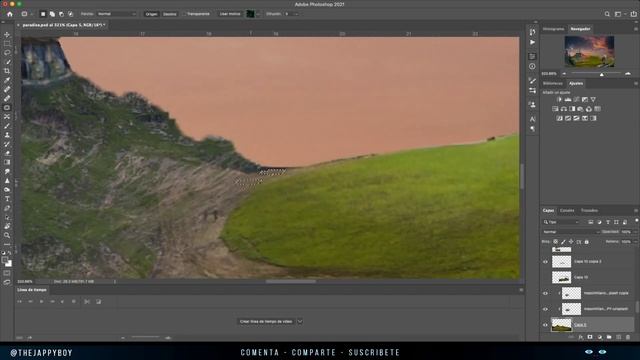Image resolution: width=640 pixels, height=360 pixels.
Task: Click the Share document icon
Action: pos(633,14)
